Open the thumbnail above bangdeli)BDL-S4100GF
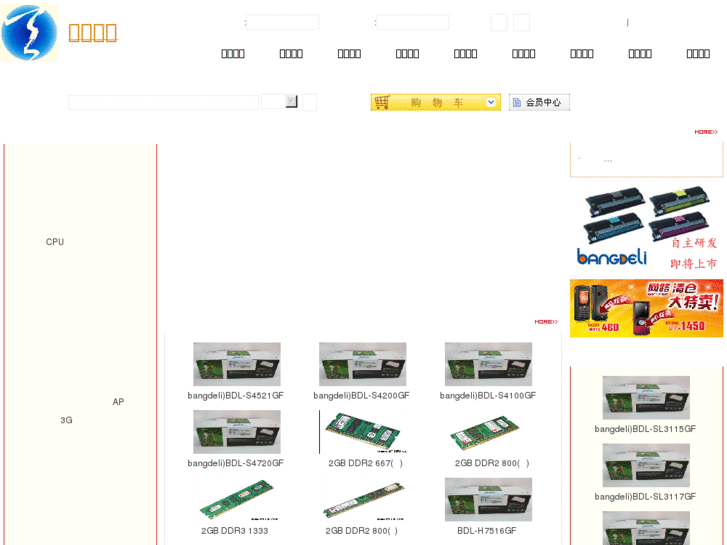Screen dimensions: 727x545 (488, 364)
